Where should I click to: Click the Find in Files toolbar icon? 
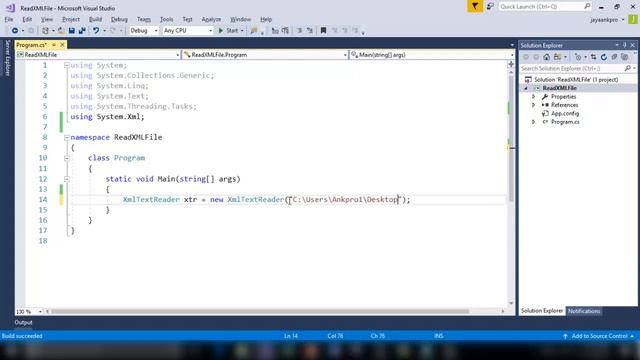coord(253,31)
